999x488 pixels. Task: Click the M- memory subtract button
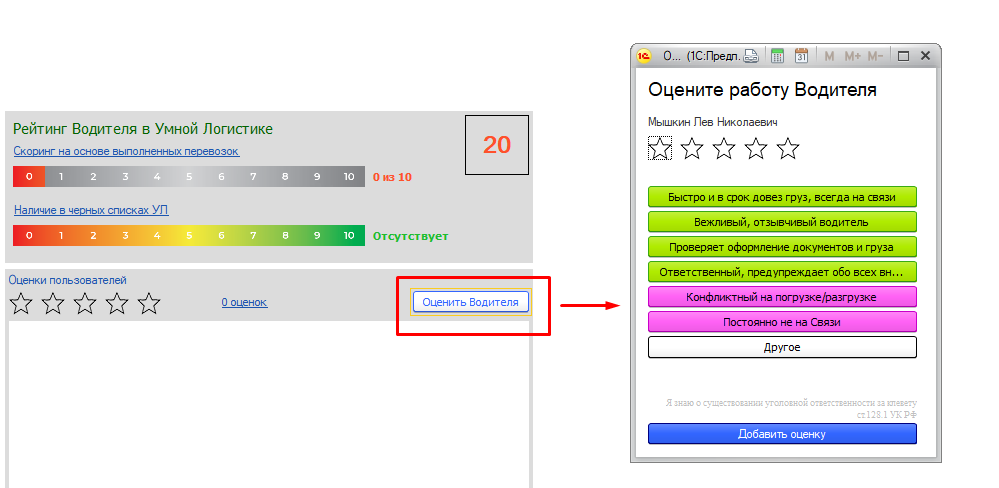tap(875, 56)
